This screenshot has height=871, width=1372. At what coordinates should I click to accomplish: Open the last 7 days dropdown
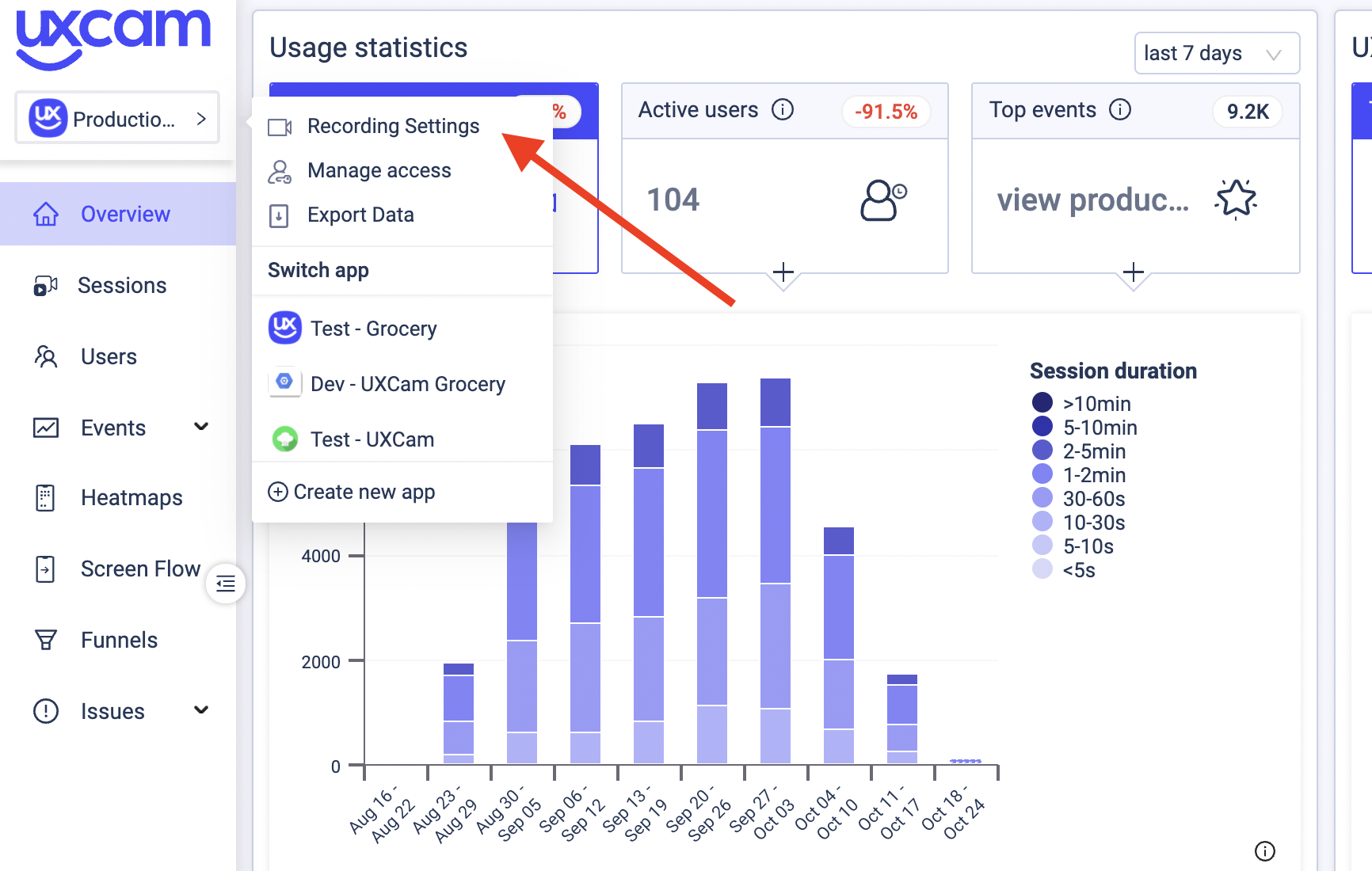(1217, 53)
